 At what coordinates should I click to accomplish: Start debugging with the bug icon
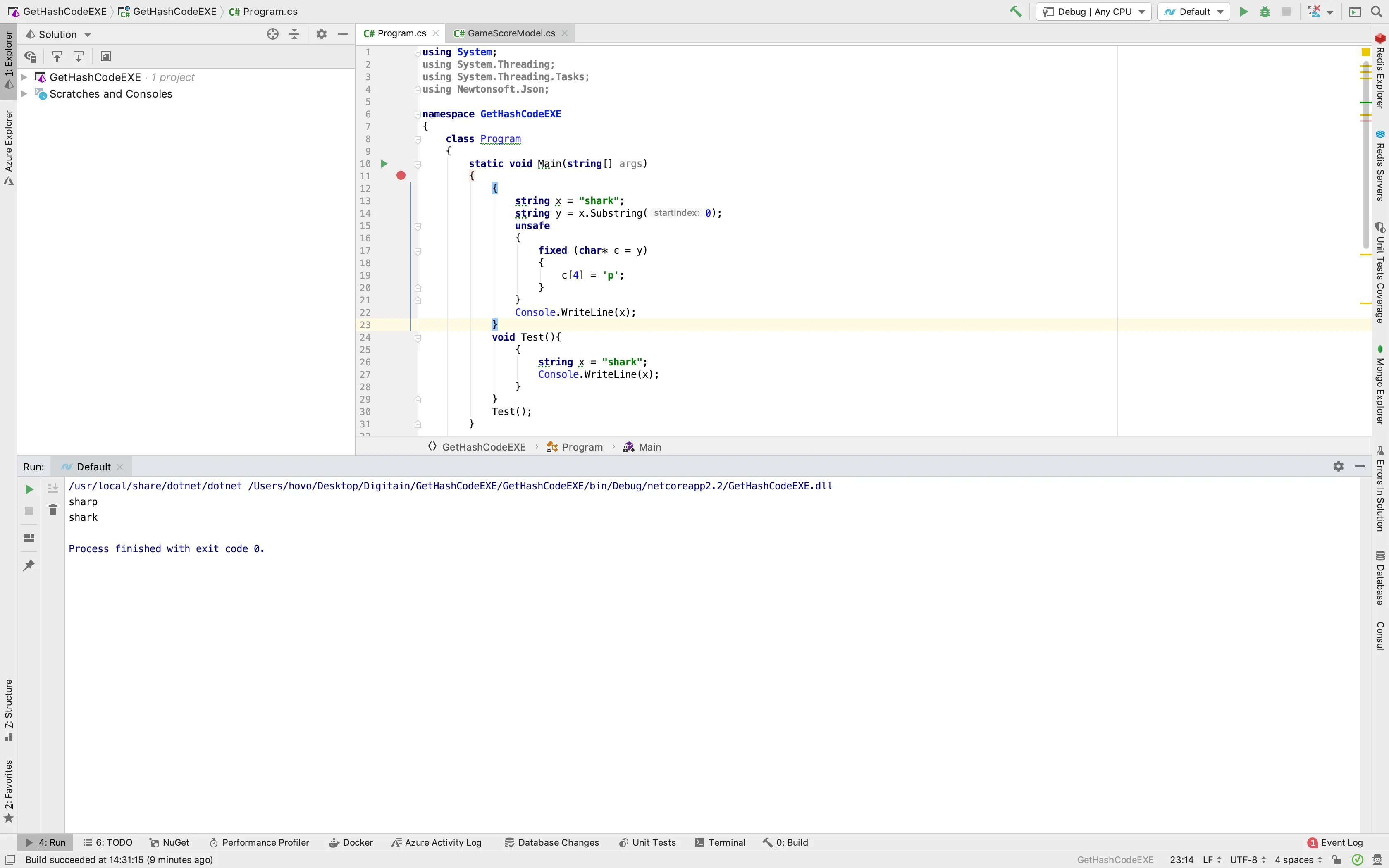click(1265, 12)
